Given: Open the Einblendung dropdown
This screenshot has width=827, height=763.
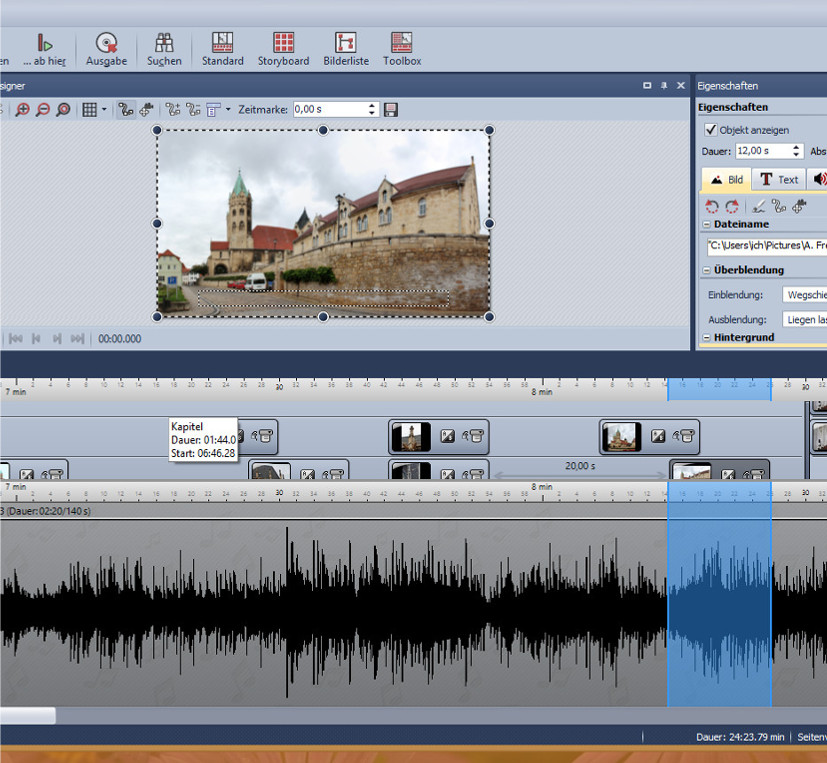Looking at the screenshot, I should [x=804, y=295].
